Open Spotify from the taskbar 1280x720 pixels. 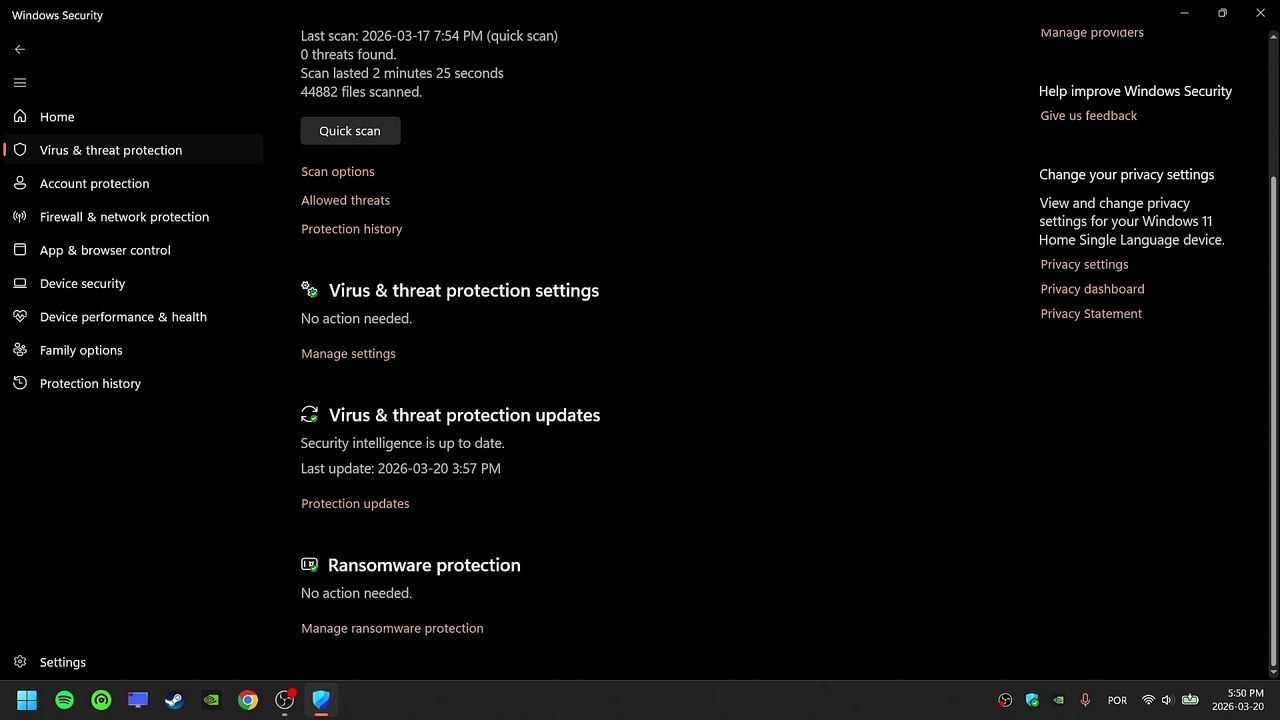[x=64, y=700]
